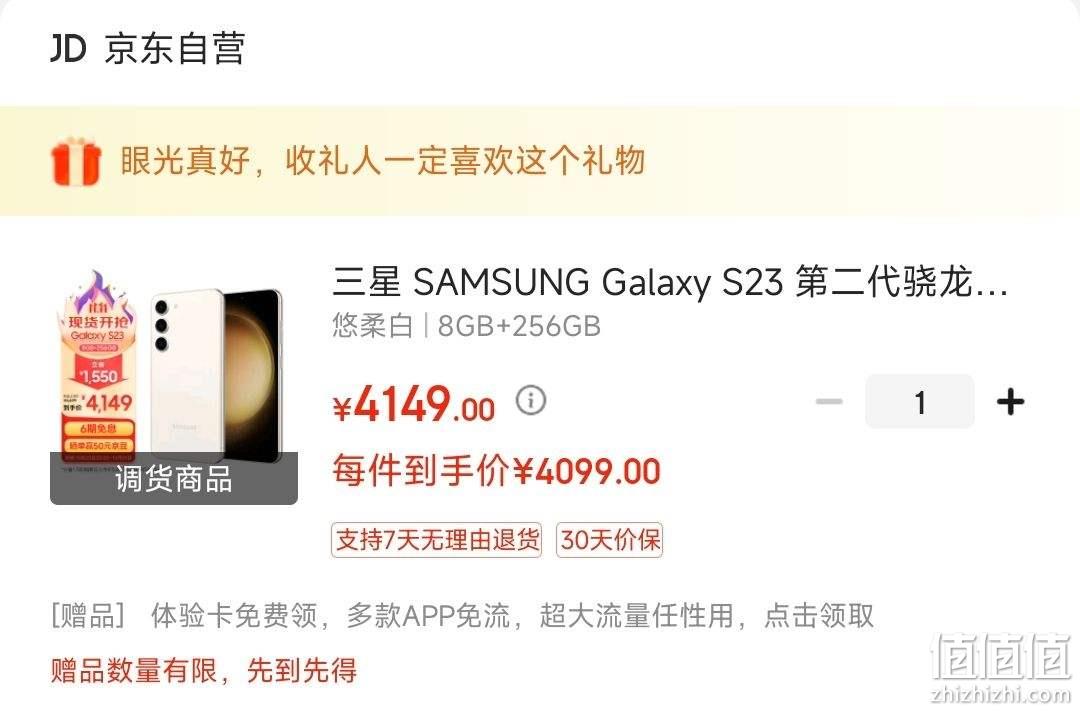
Task: Increase quantity with the plus button
Action: [x=1010, y=401]
